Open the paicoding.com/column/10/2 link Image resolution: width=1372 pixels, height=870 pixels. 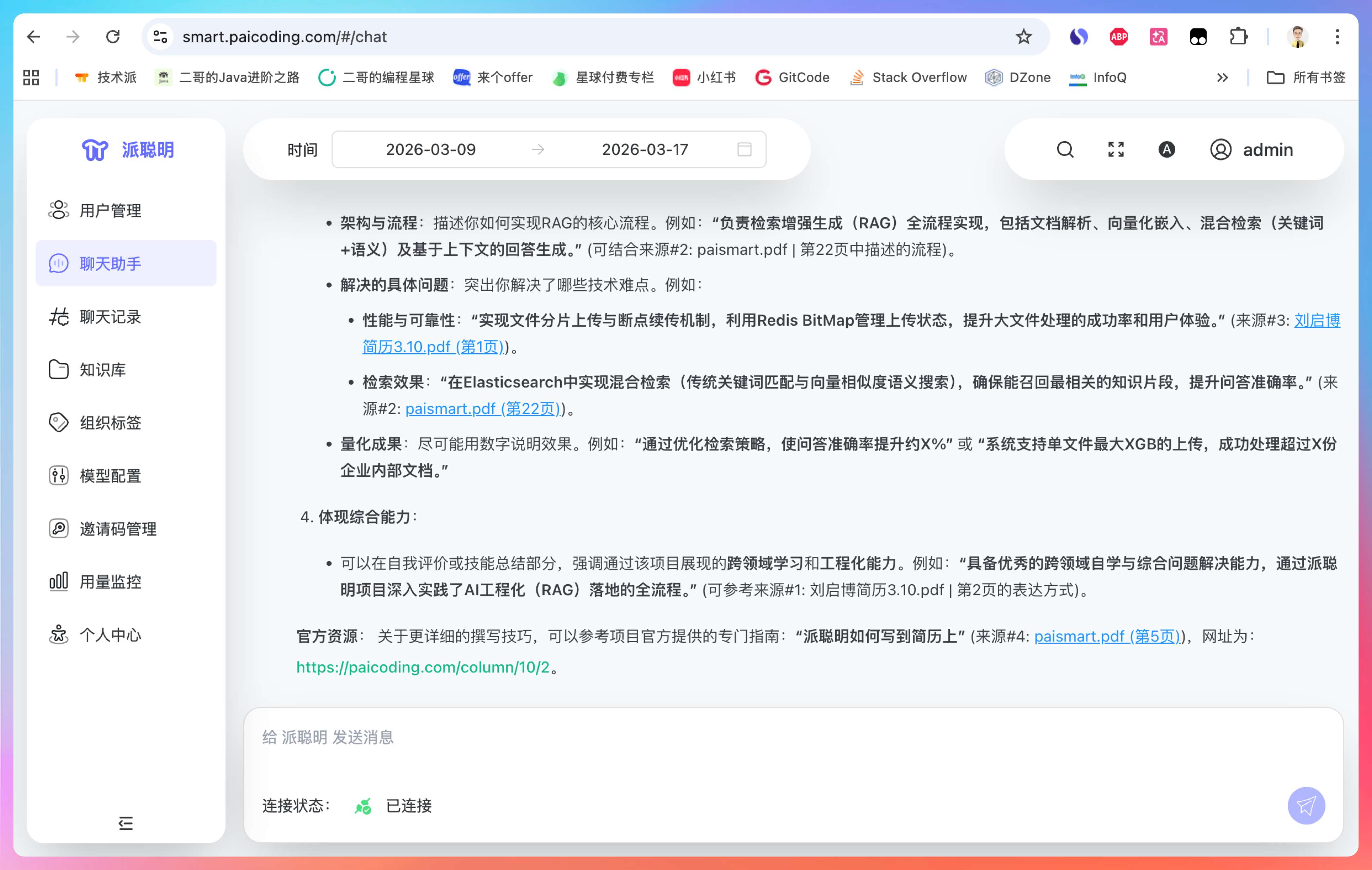(423, 667)
